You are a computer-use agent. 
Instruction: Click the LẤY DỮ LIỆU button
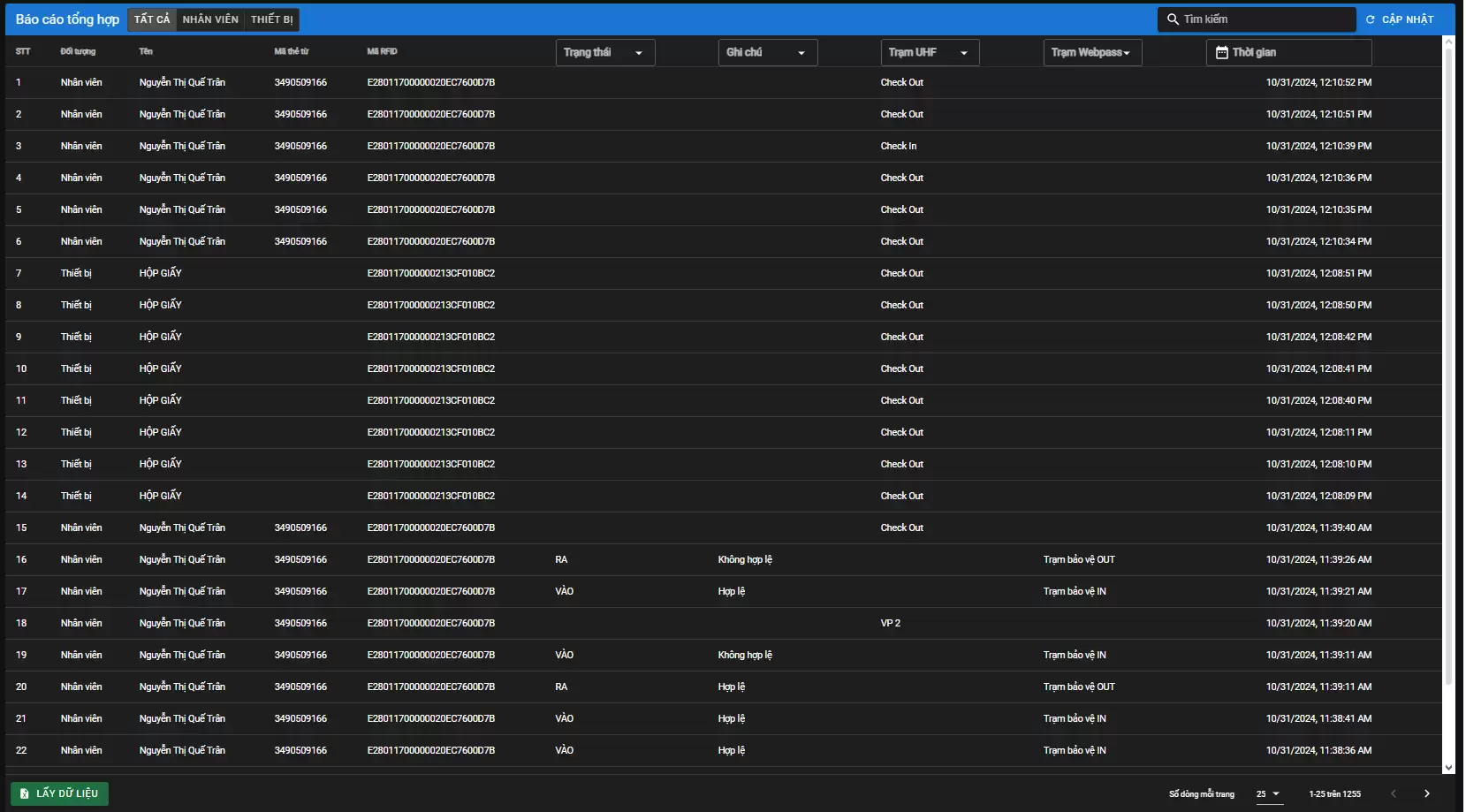tap(59, 793)
